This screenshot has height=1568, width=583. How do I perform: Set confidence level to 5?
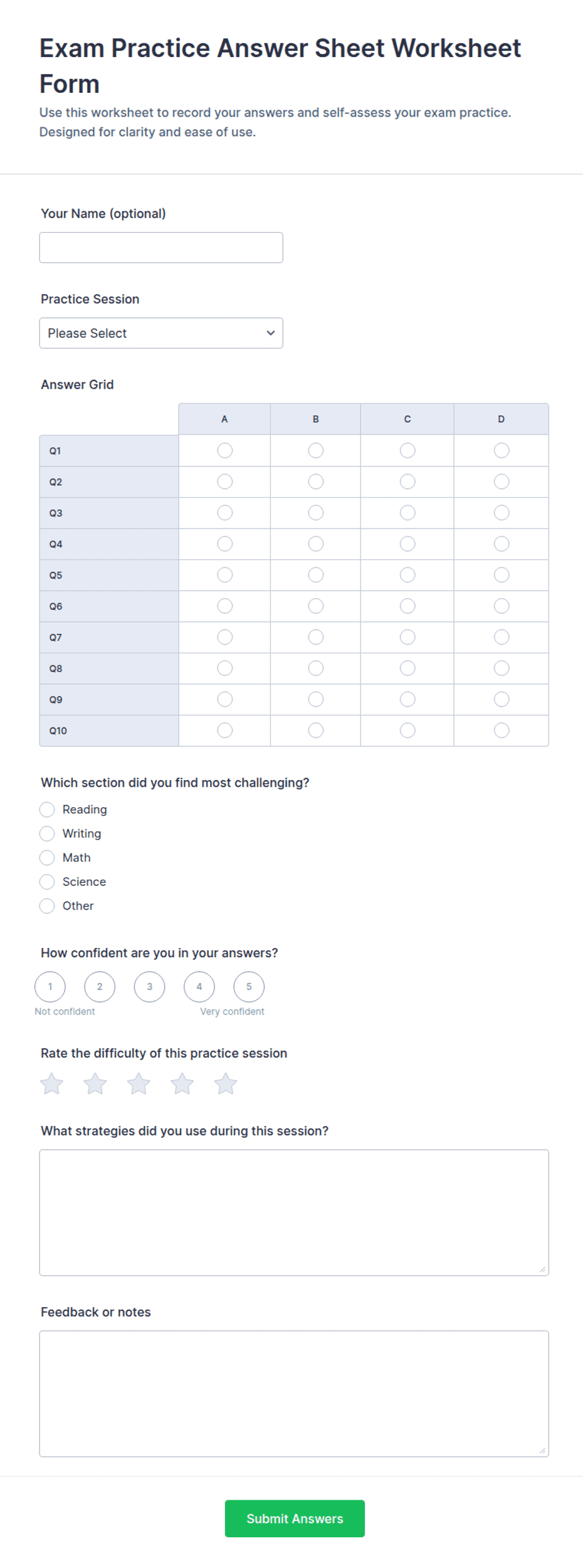[249, 987]
